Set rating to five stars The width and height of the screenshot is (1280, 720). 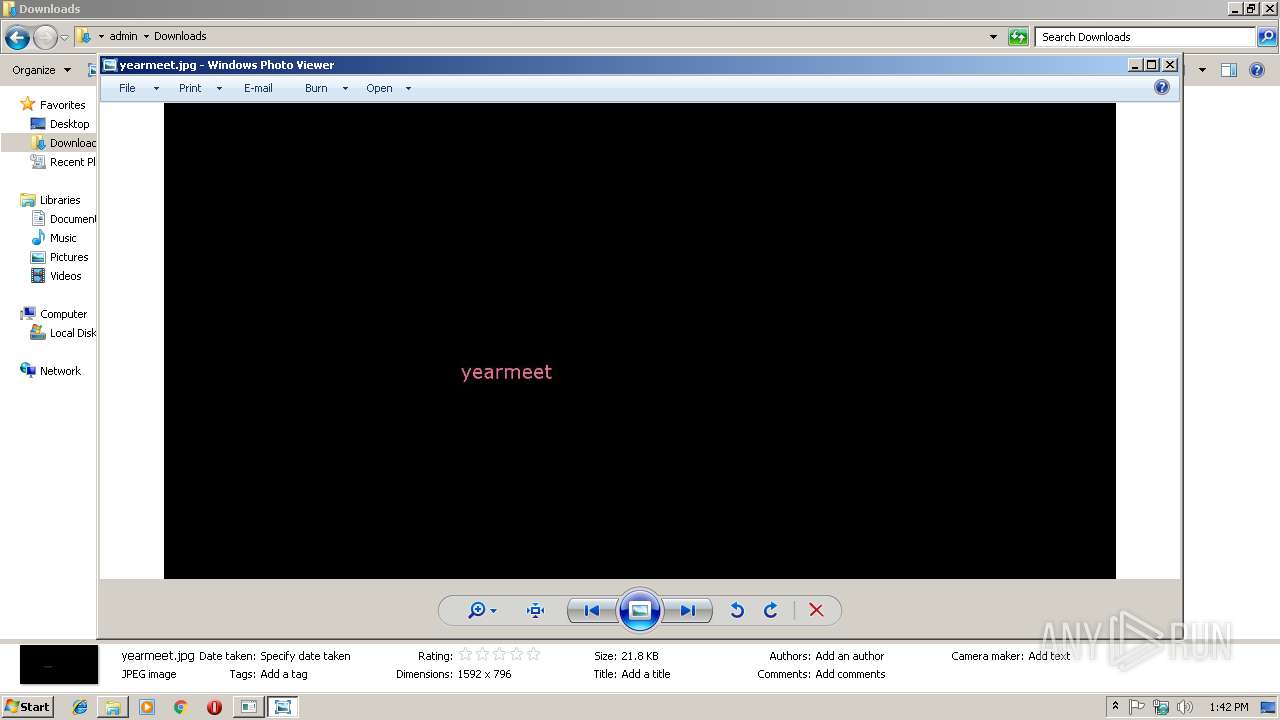tap(533, 655)
